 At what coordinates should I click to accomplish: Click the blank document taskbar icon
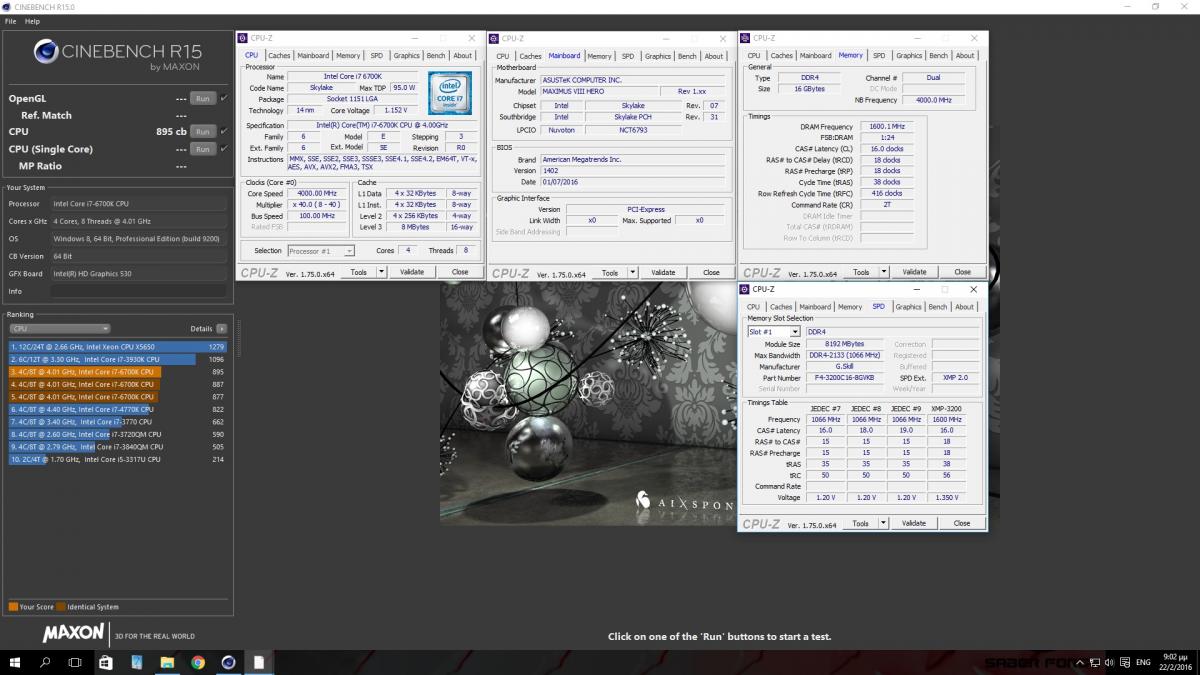[x=259, y=662]
